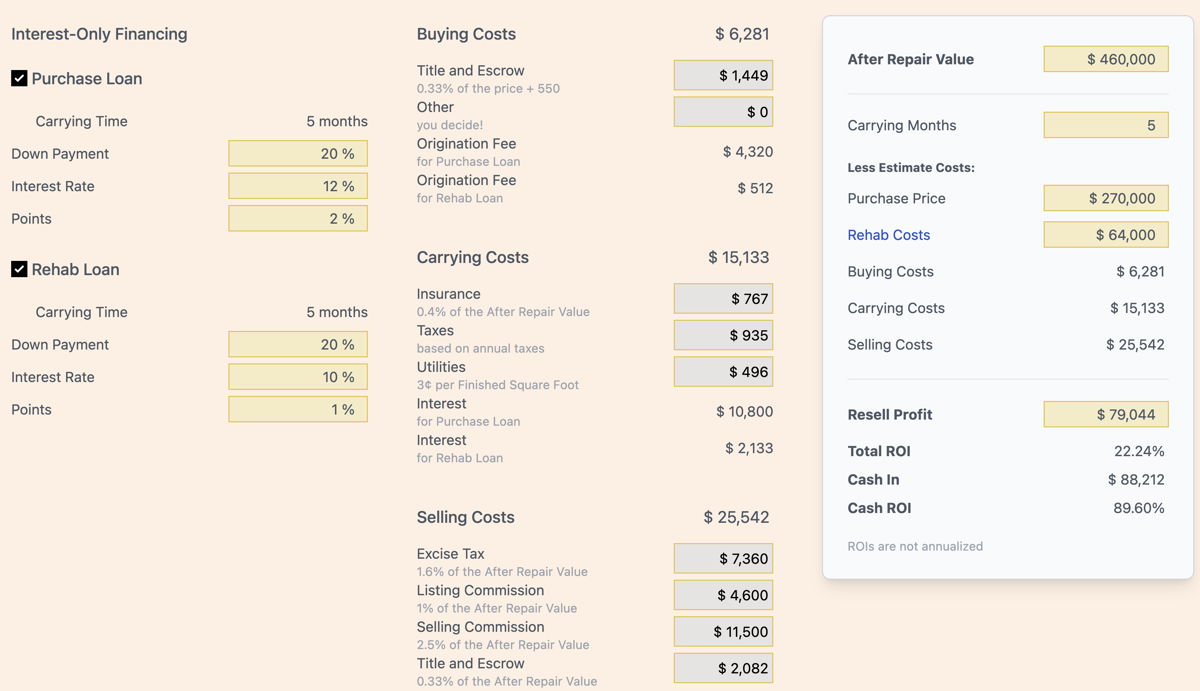This screenshot has height=691, width=1200.
Task: Click Purchase Loan Interest Rate 12% field
Action: 298,186
